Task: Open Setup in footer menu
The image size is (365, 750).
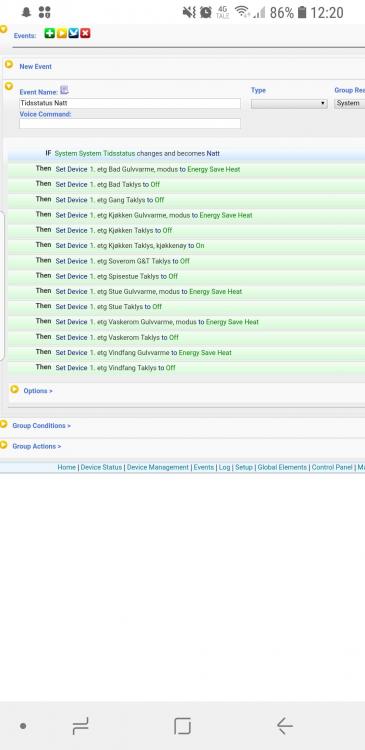Action: 243,467
